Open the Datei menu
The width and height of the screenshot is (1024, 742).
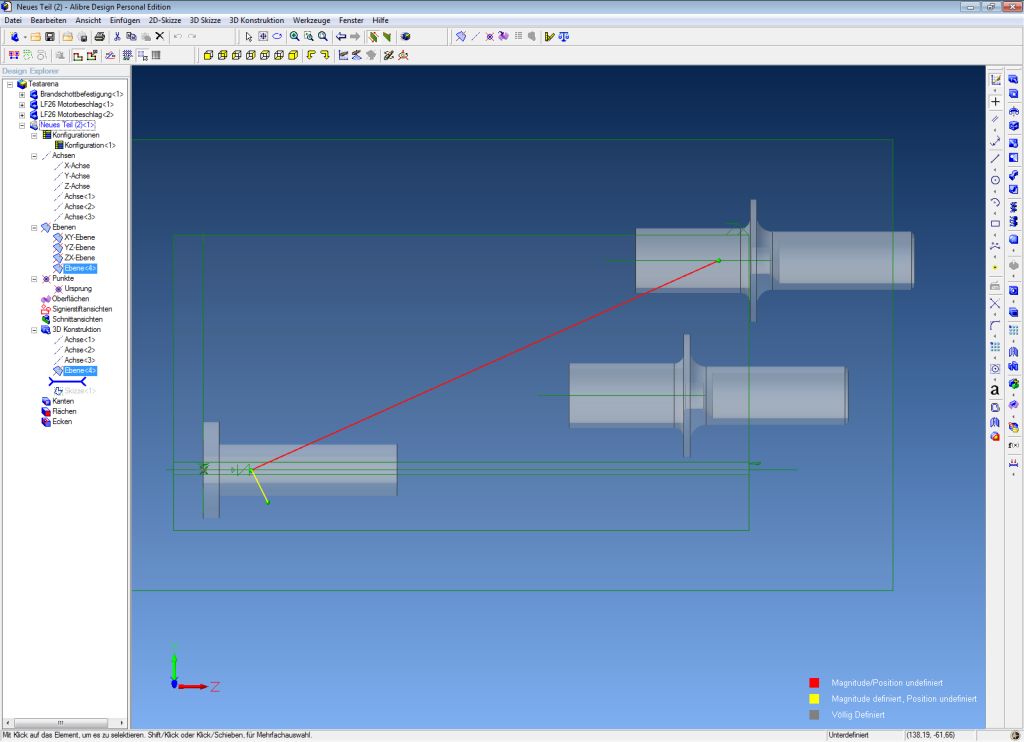pos(13,20)
